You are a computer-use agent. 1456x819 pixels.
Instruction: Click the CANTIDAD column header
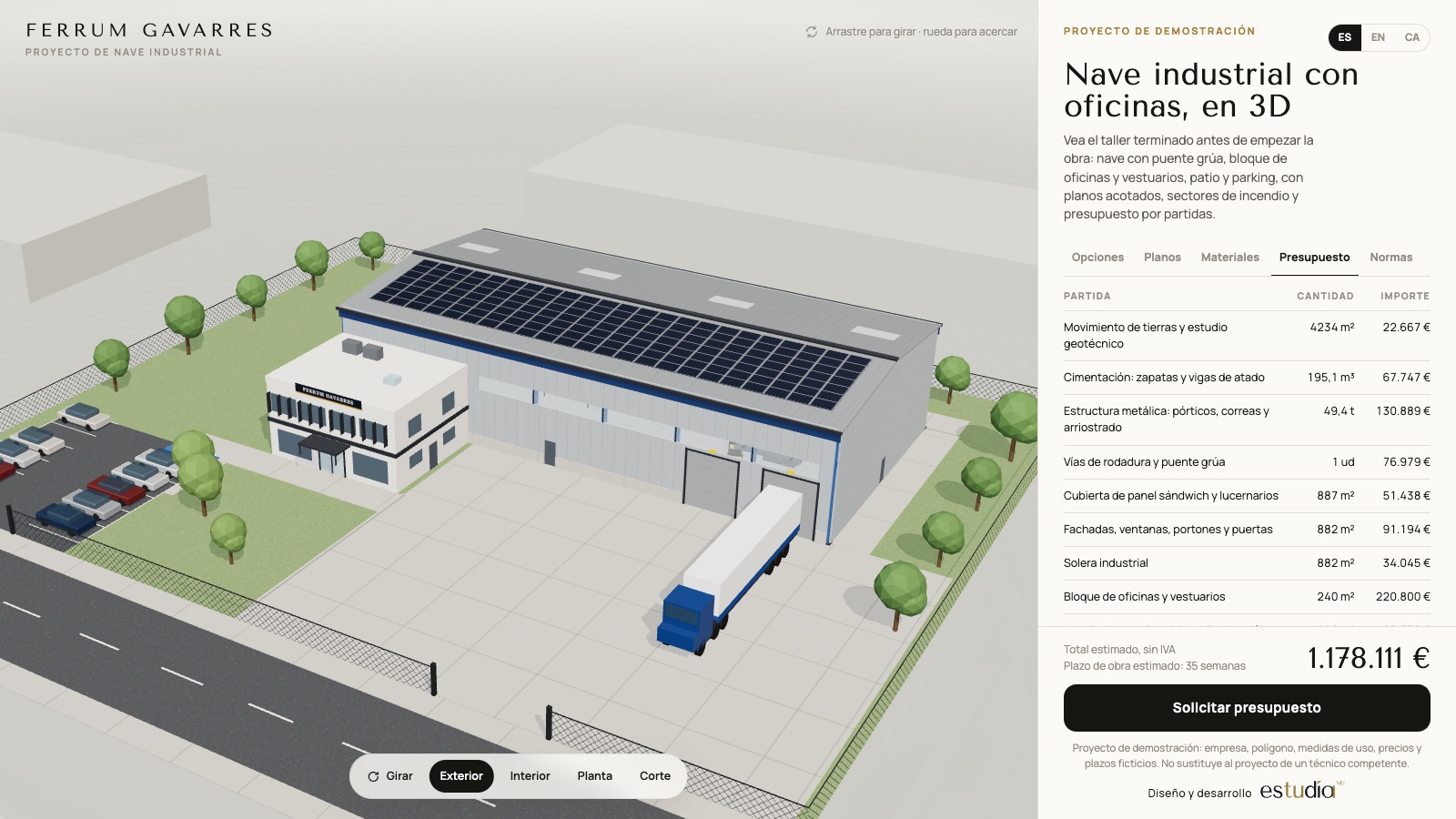pos(1325,297)
